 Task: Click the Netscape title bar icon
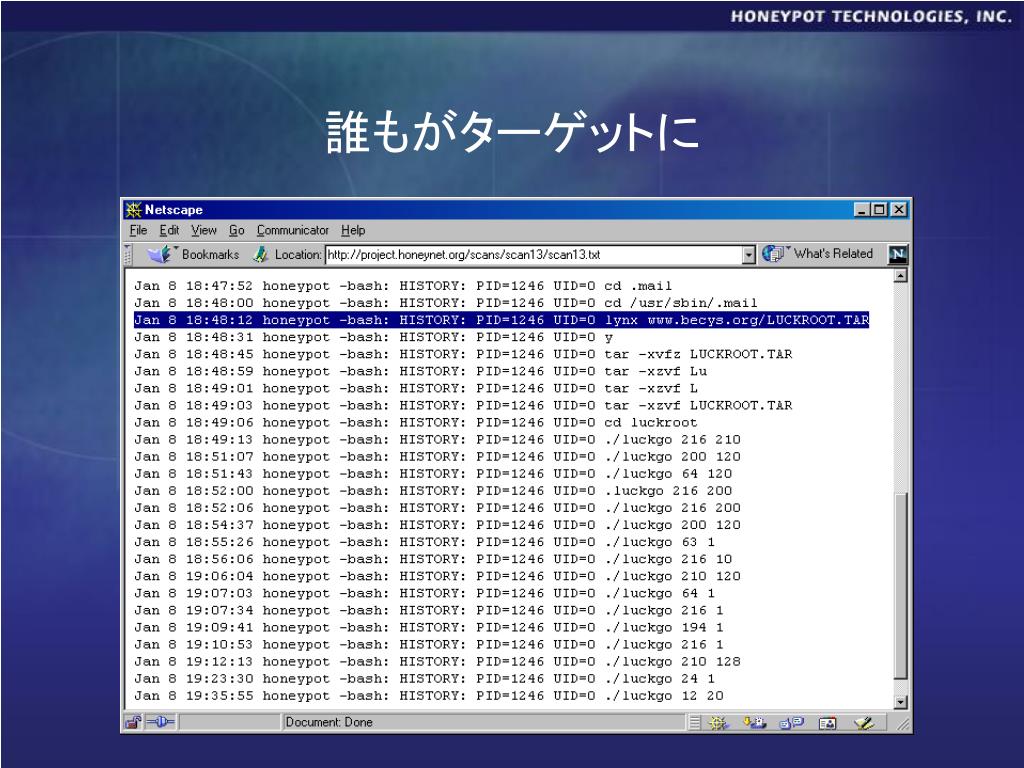(x=133, y=210)
